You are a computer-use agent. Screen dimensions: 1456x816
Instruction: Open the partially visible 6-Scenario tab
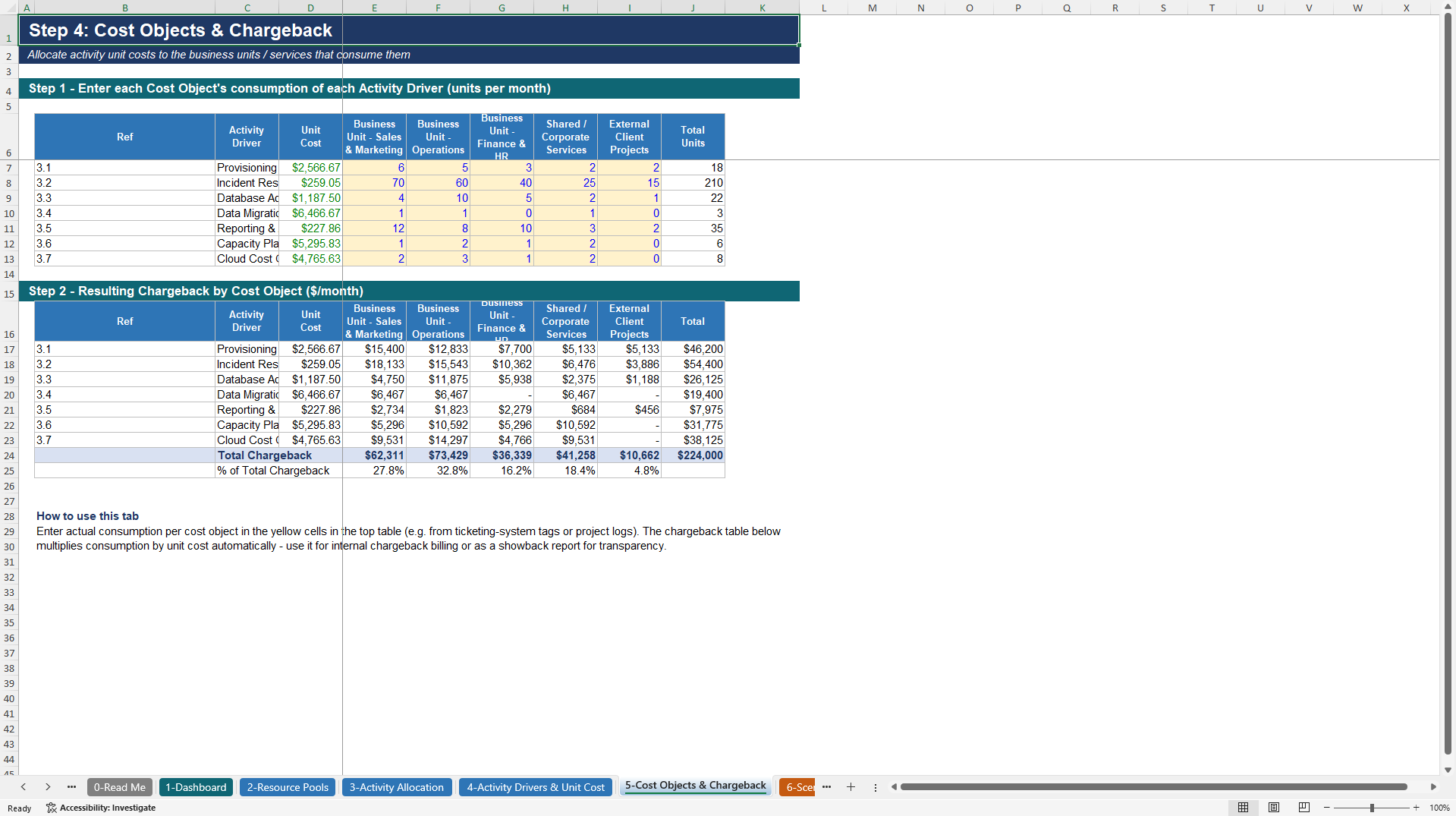coord(797,787)
